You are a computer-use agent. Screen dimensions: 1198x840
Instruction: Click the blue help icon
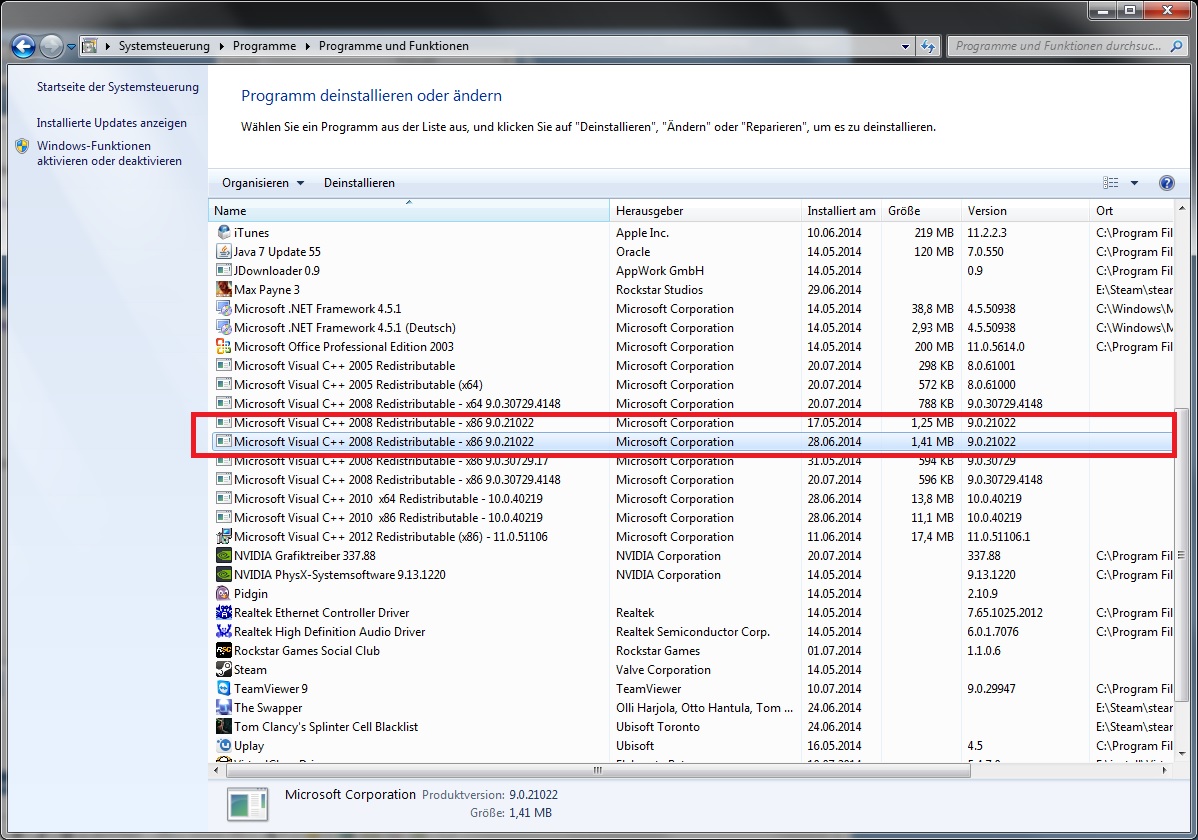pos(1167,183)
